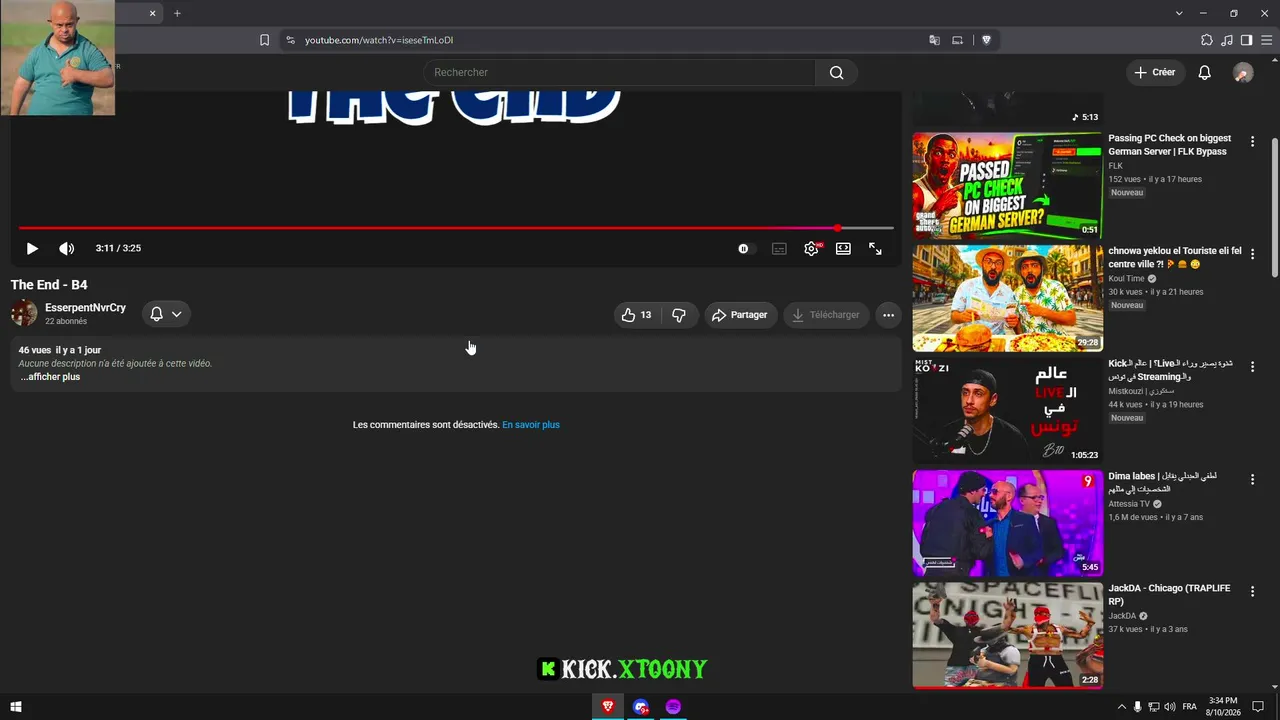Open options for the chnowa yeklou video
The width and height of the screenshot is (1280, 720).
click(x=1252, y=255)
